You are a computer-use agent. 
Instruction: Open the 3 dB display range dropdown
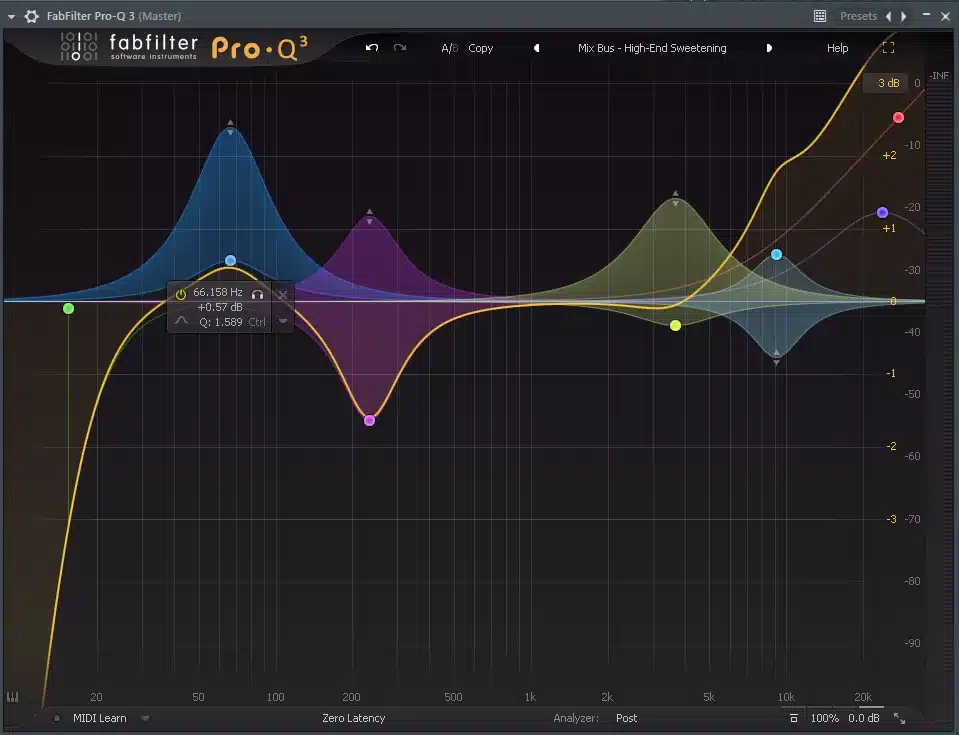pyautogui.click(x=888, y=83)
